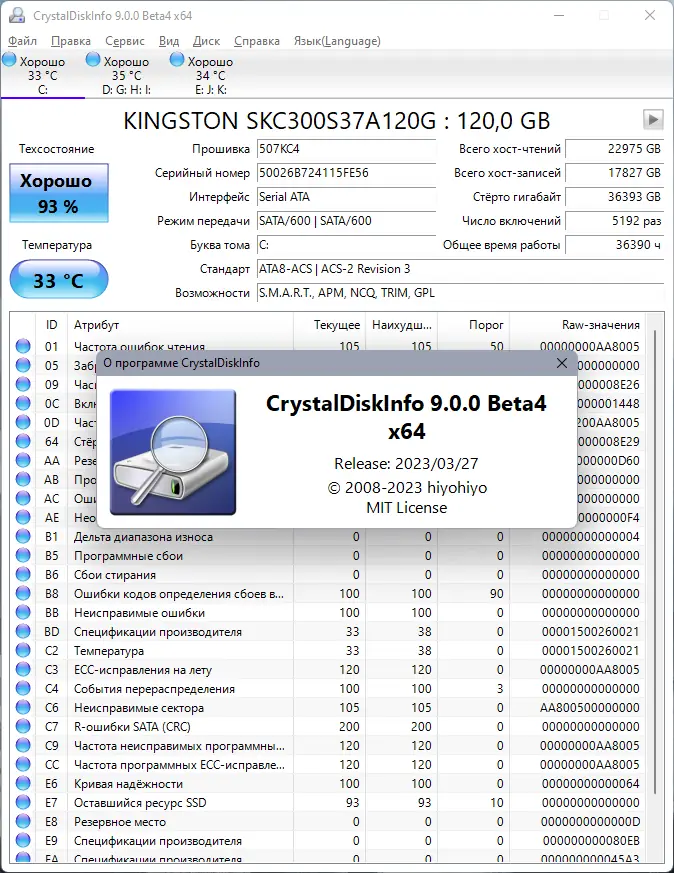Screen dimensions: 674x873
Task: Click the Release: 2023/03/27 text
Action: coord(406,463)
